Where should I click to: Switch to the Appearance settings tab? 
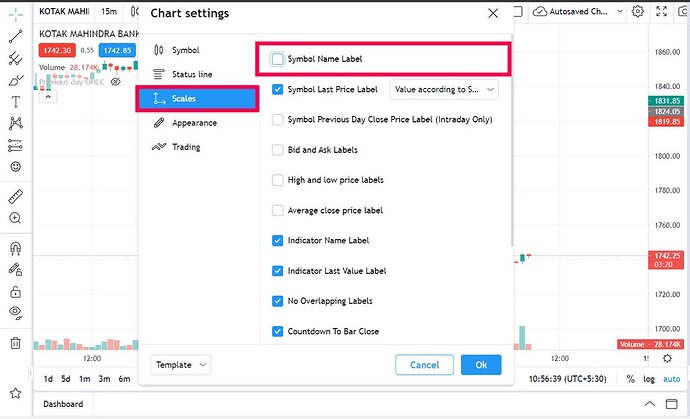pos(195,123)
